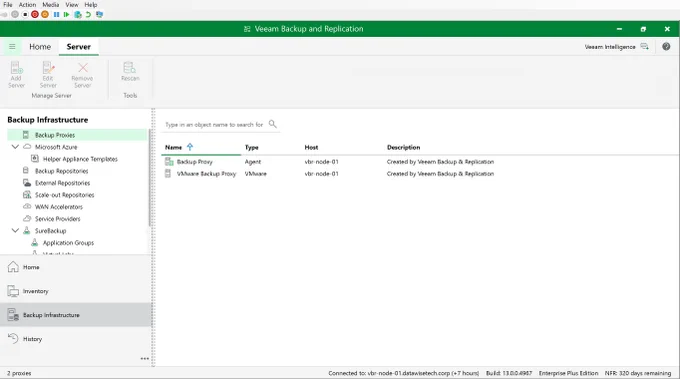Viewport: 680px width, 379px height.
Task: Pause the virtual machine with blue pause icon
Action: click(x=56, y=14)
